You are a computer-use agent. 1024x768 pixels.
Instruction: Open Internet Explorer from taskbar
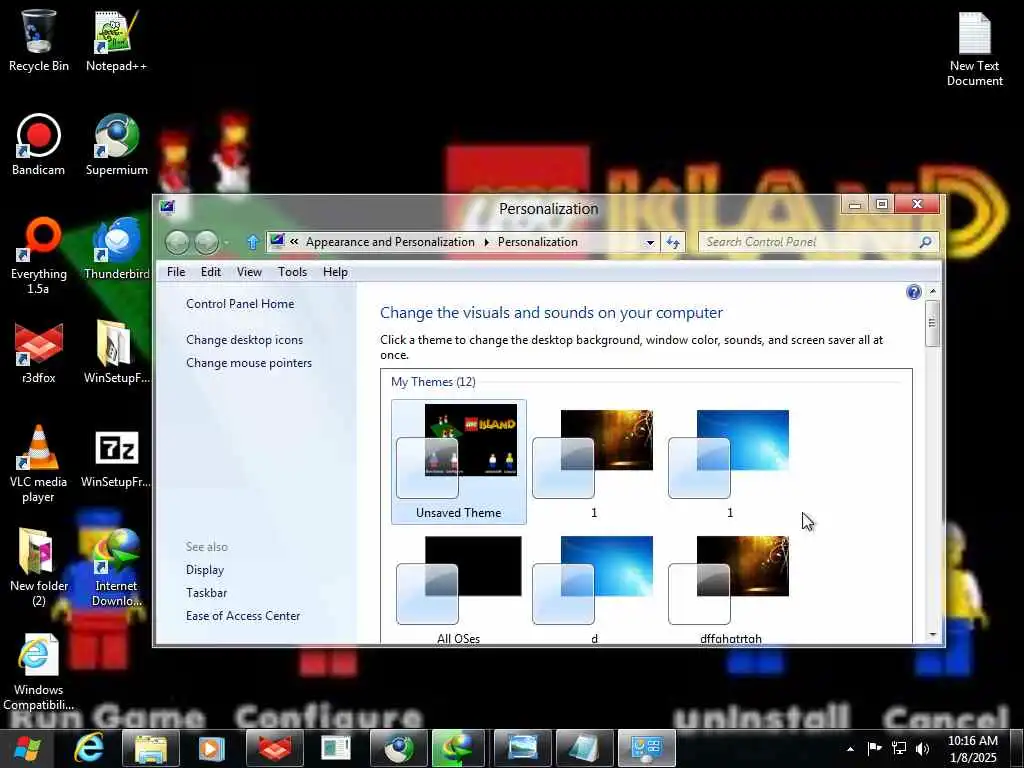pyautogui.click(x=89, y=748)
